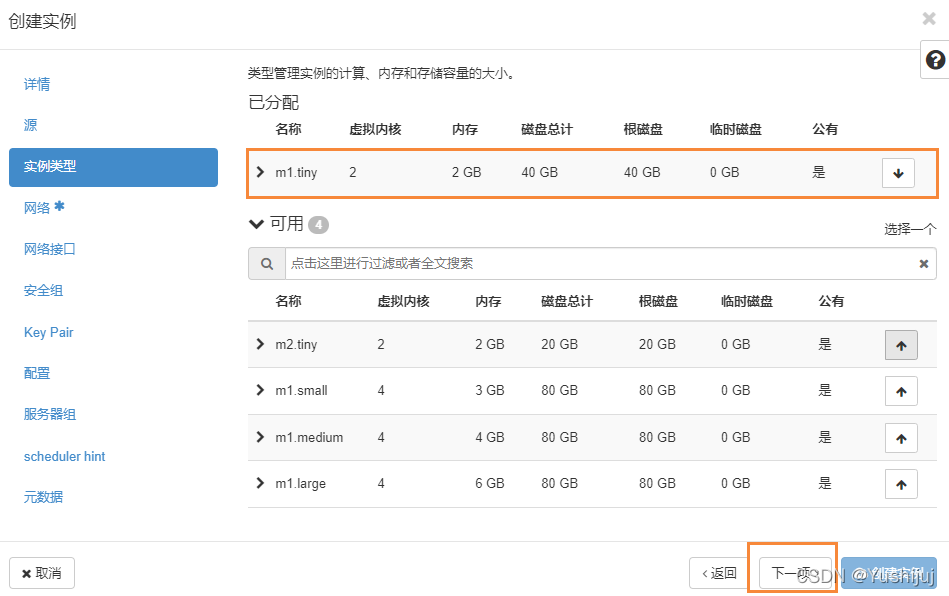Viewport: 949px width, 596px height.
Task: Click the 取消 cancel button
Action: tap(42, 573)
